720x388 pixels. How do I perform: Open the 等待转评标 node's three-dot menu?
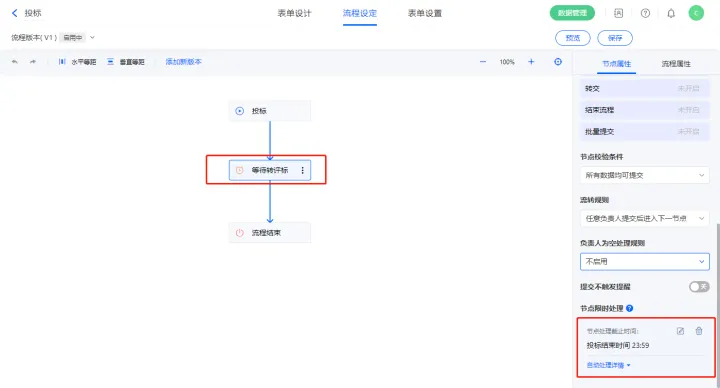(x=302, y=170)
